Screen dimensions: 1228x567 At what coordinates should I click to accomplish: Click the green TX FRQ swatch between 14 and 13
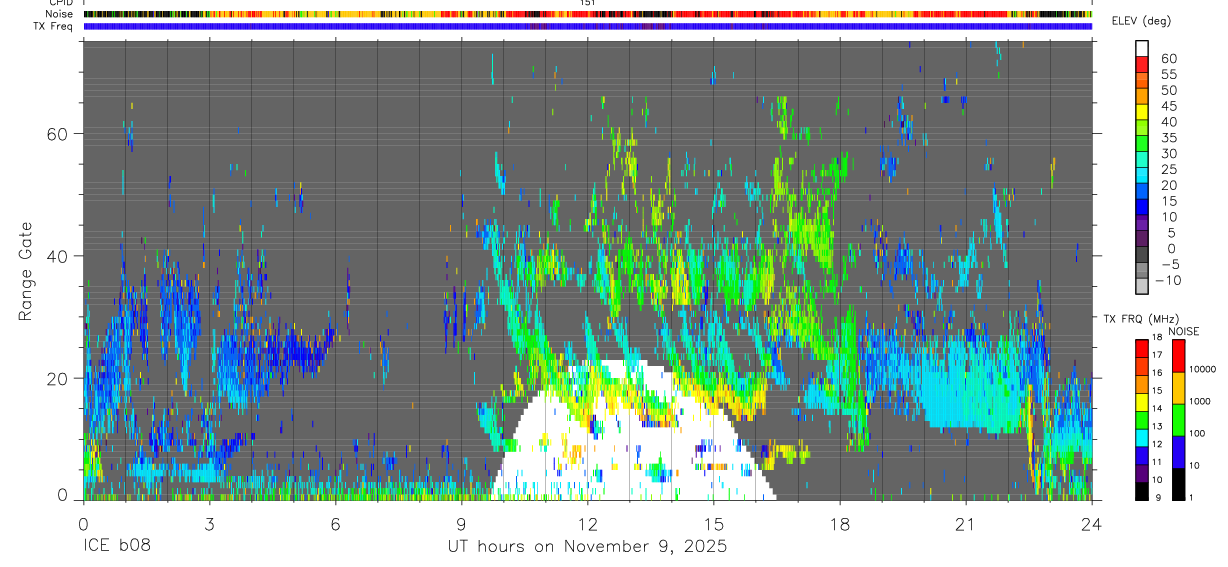1141,419
